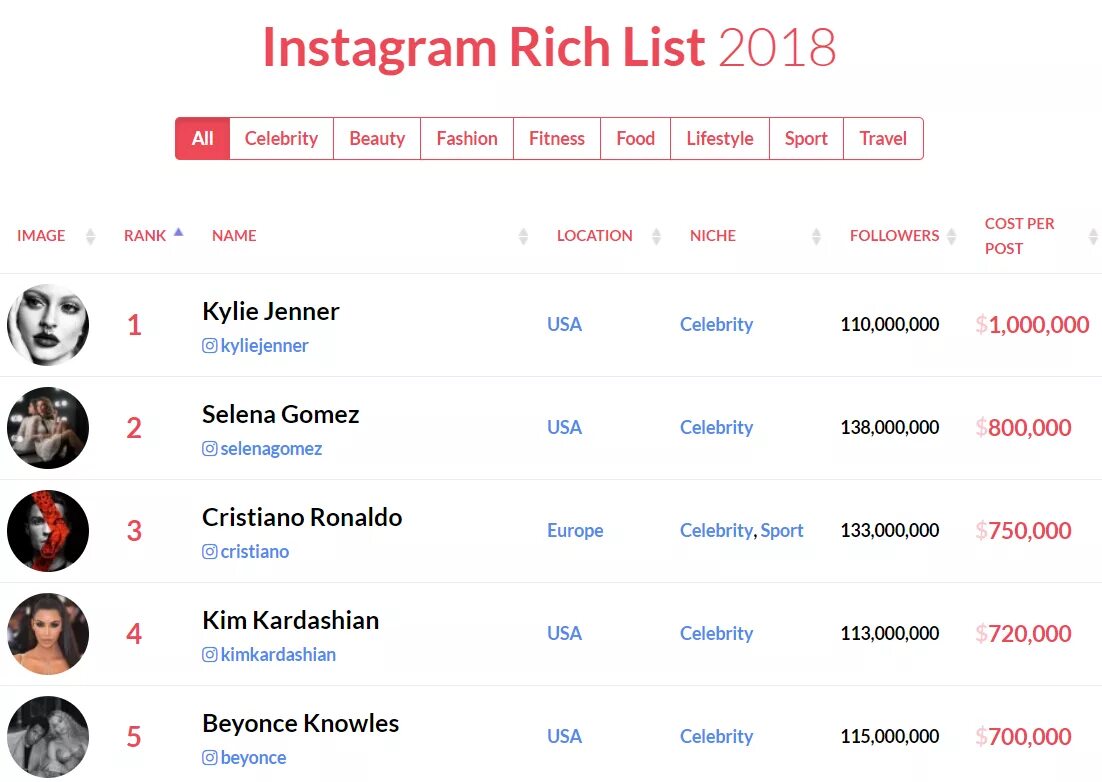Viewport: 1102px width, 782px height.
Task: Filter the list by Travel
Action: (x=883, y=139)
